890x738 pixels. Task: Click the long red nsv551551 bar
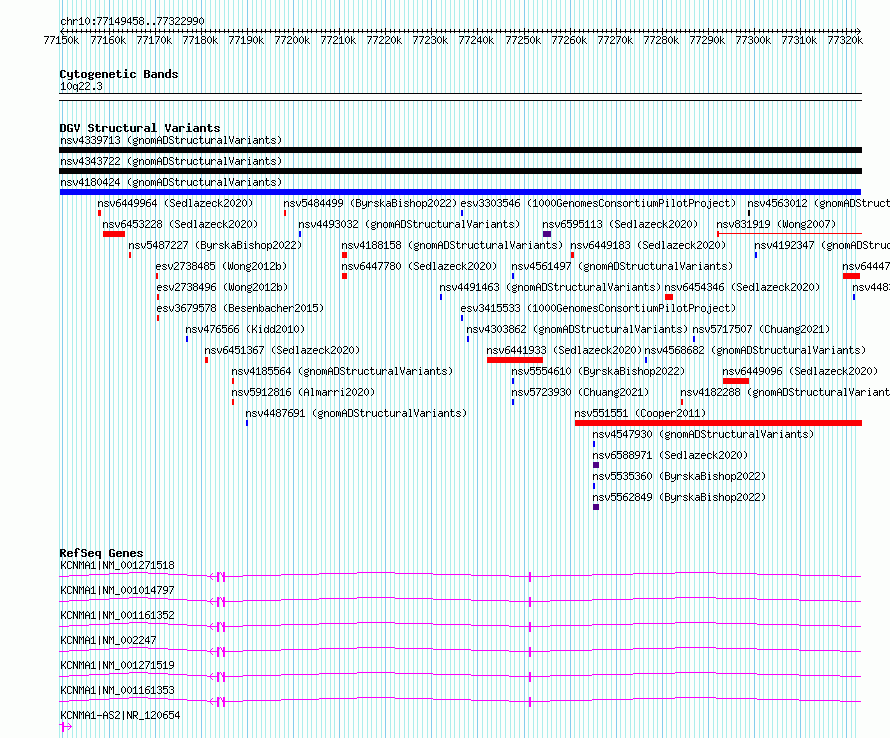(718, 423)
